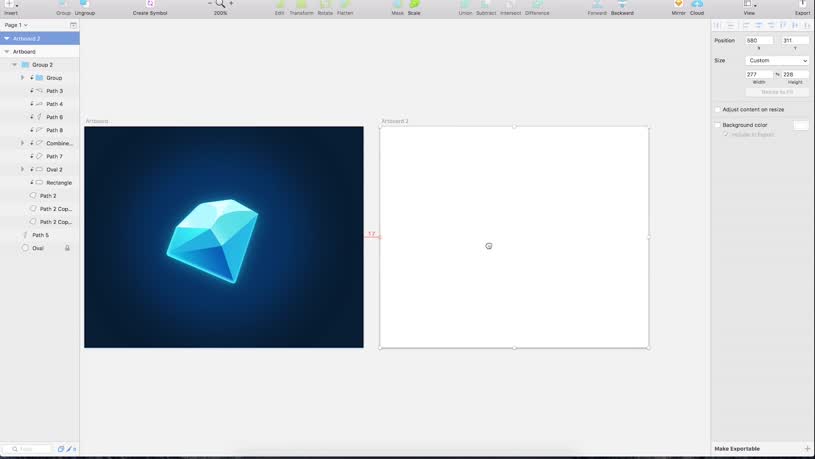Click the Forward arrange icon
Screen dimensions: 815x459
(x=597, y=4)
